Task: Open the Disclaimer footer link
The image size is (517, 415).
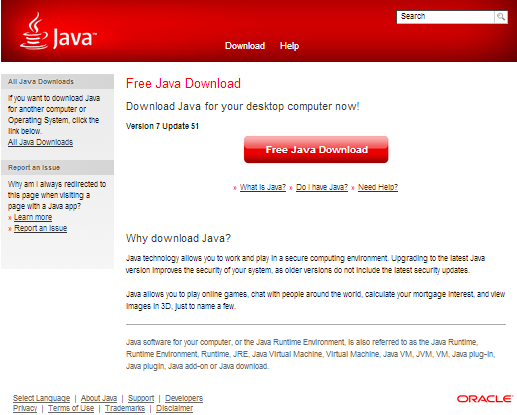Action: [x=174, y=408]
